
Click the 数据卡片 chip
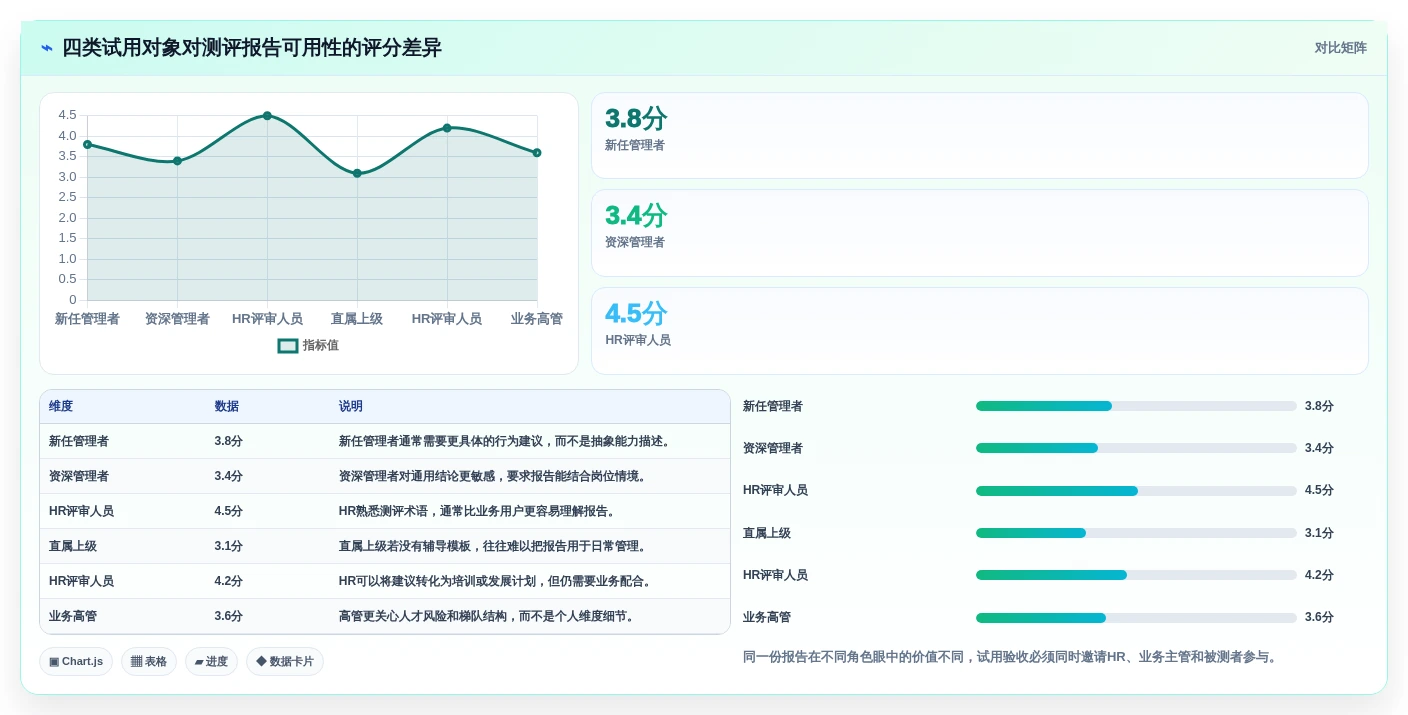click(285, 661)
